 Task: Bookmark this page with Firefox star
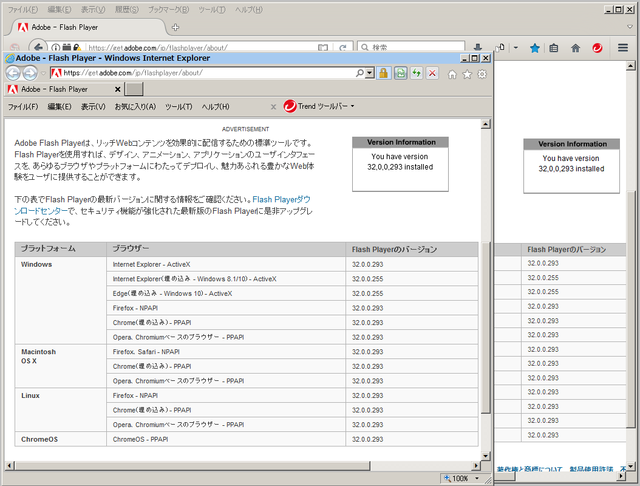[x=535, y=48]
